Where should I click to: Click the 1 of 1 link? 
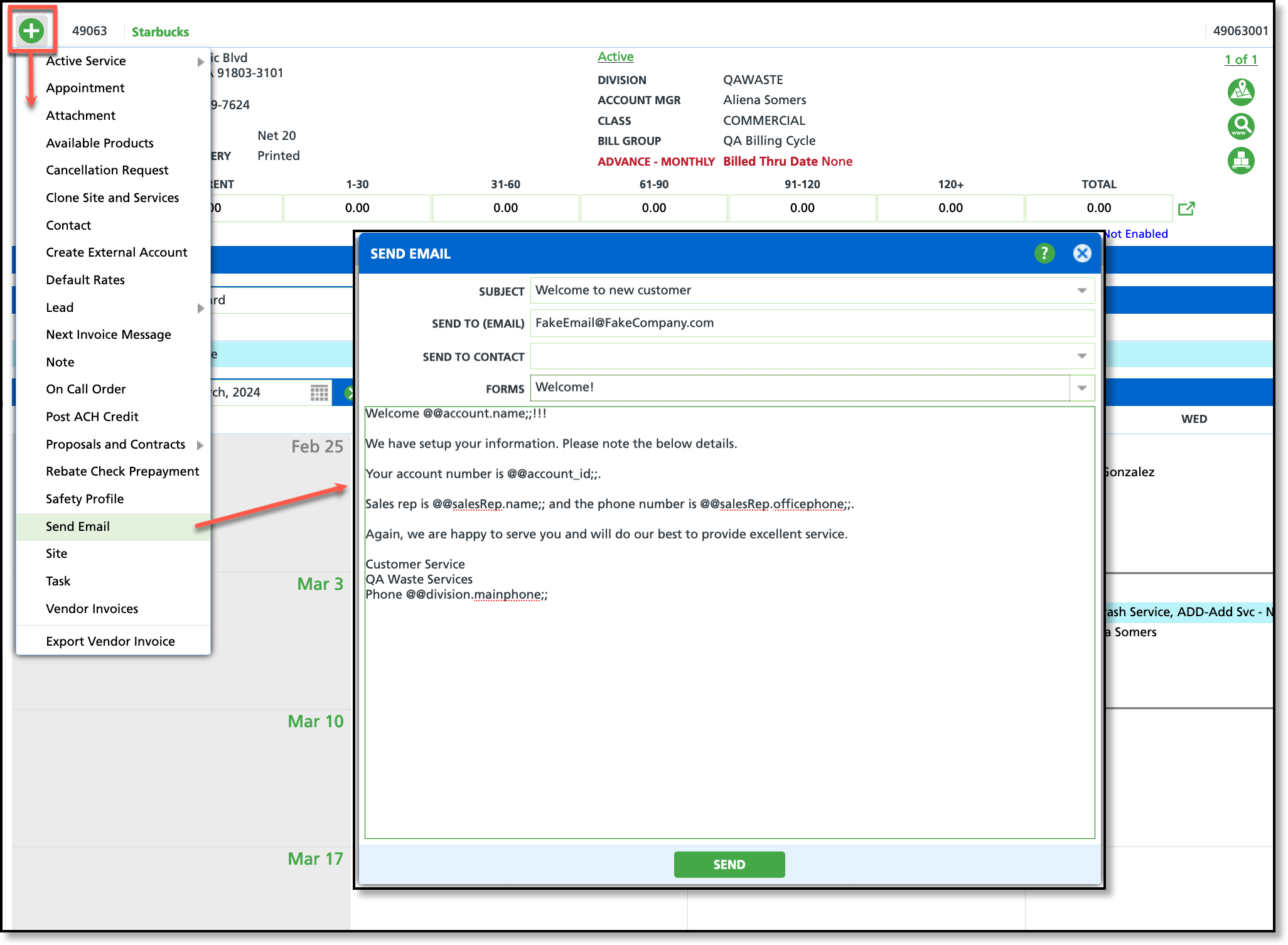[1240, 60]
